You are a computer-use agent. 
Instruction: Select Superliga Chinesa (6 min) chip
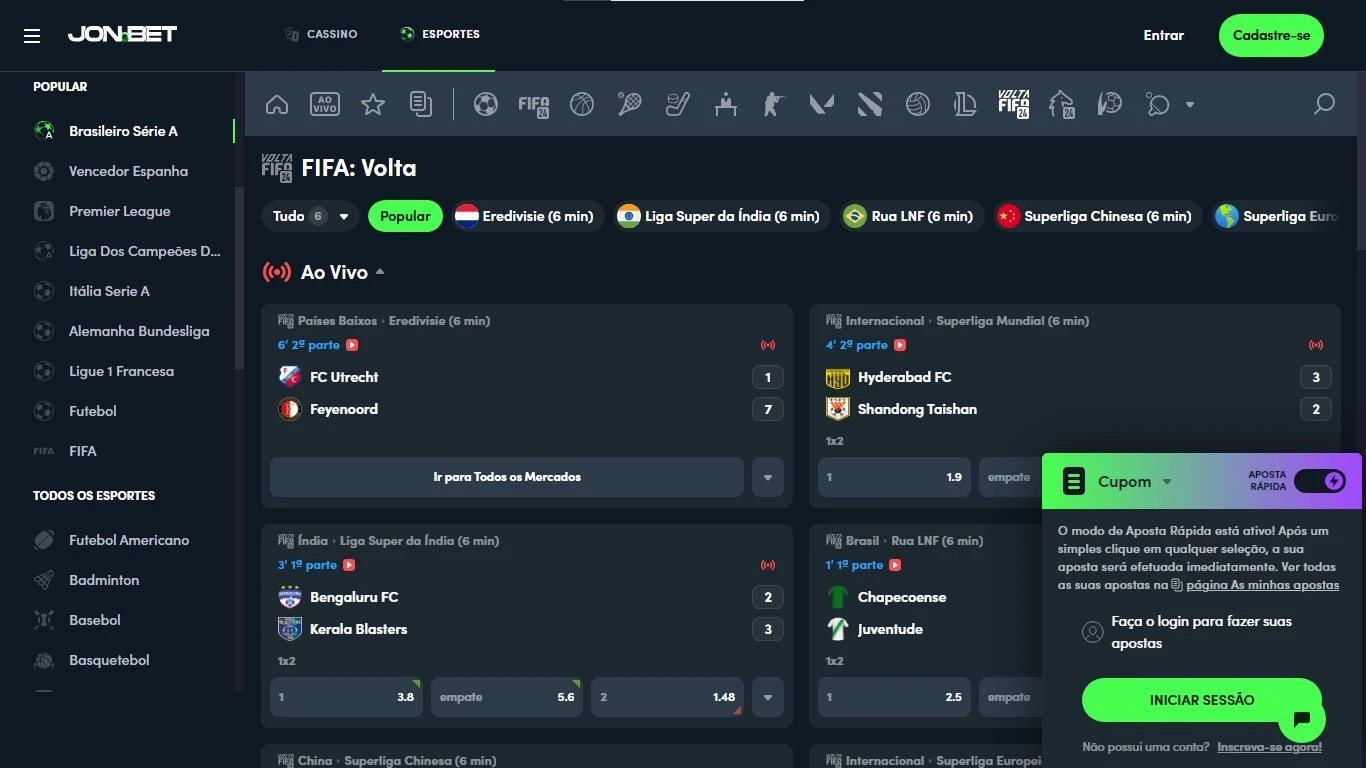coord(1097,216)
